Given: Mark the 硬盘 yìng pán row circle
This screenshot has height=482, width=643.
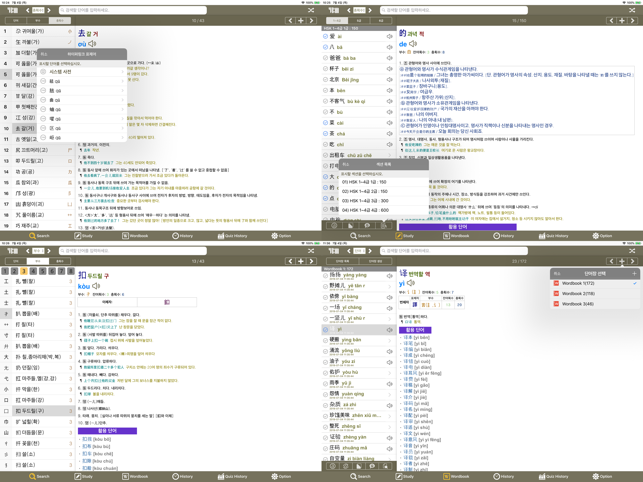Looking at the screenshot, I should (326, 340).
